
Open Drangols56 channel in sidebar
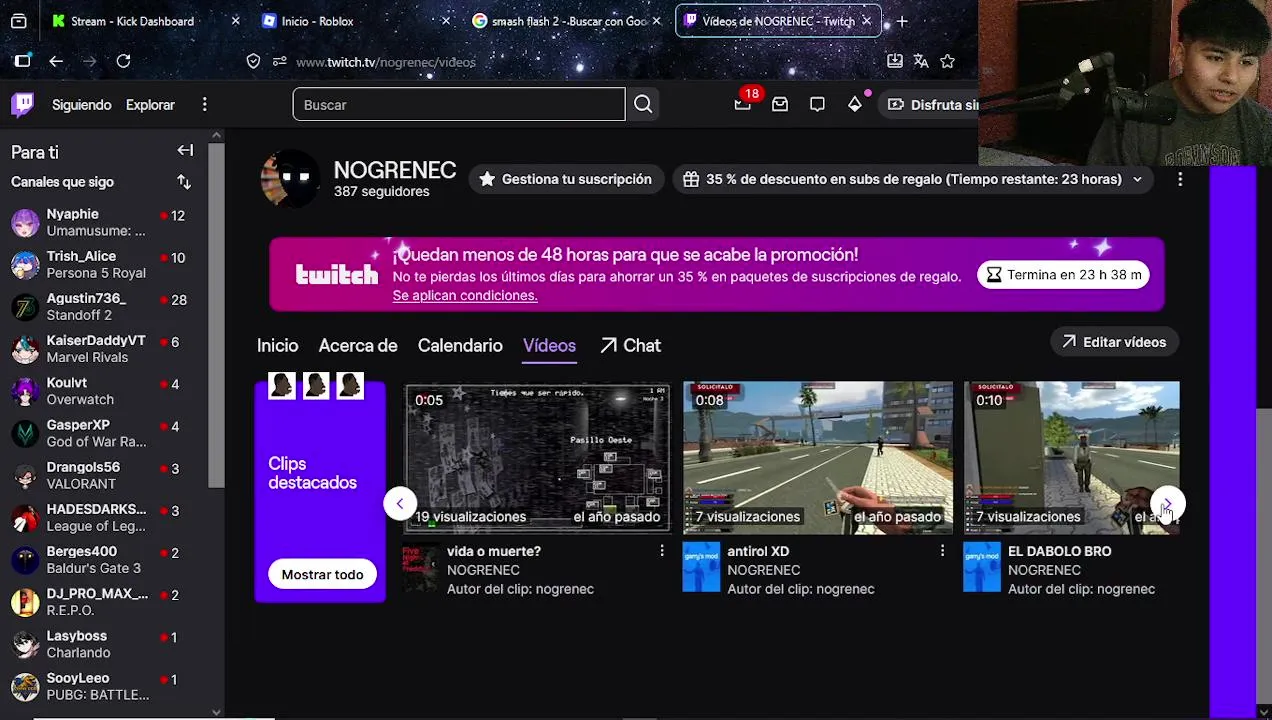(104, 475)
